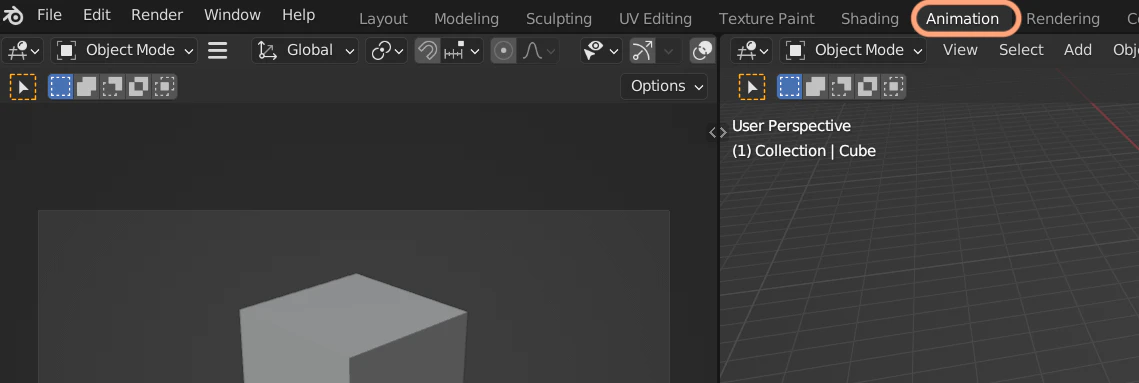Set left viewport selection mode to Subtract
The width and height of the screenshot is (1139, 383).
tap(113, 87)
